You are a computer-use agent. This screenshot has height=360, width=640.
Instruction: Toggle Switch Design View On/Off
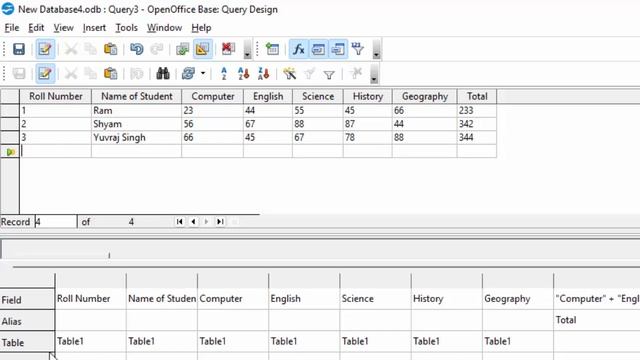202,49
